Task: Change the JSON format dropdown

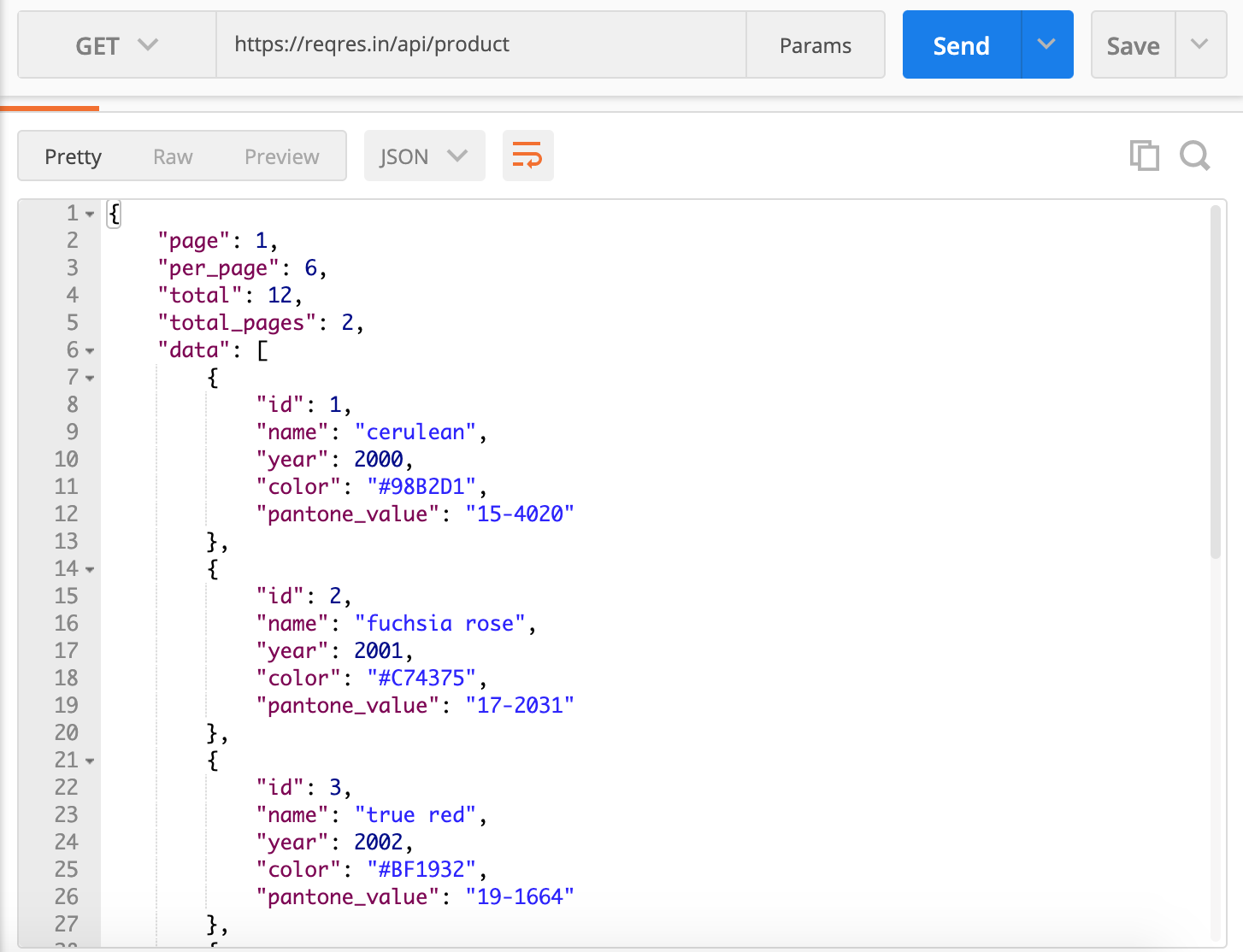Action: (424, 156)
